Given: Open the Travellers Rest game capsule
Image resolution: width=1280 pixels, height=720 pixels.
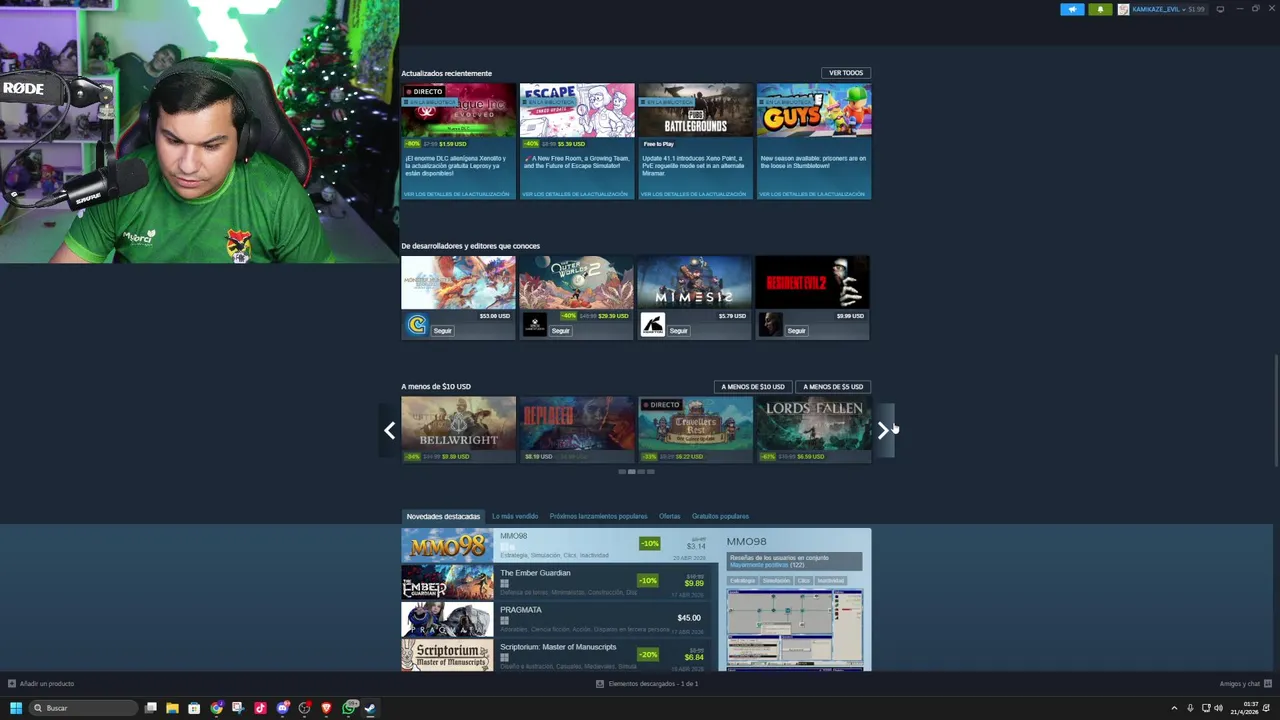Looking at the screenshot, I should click(x=695, y=430).
